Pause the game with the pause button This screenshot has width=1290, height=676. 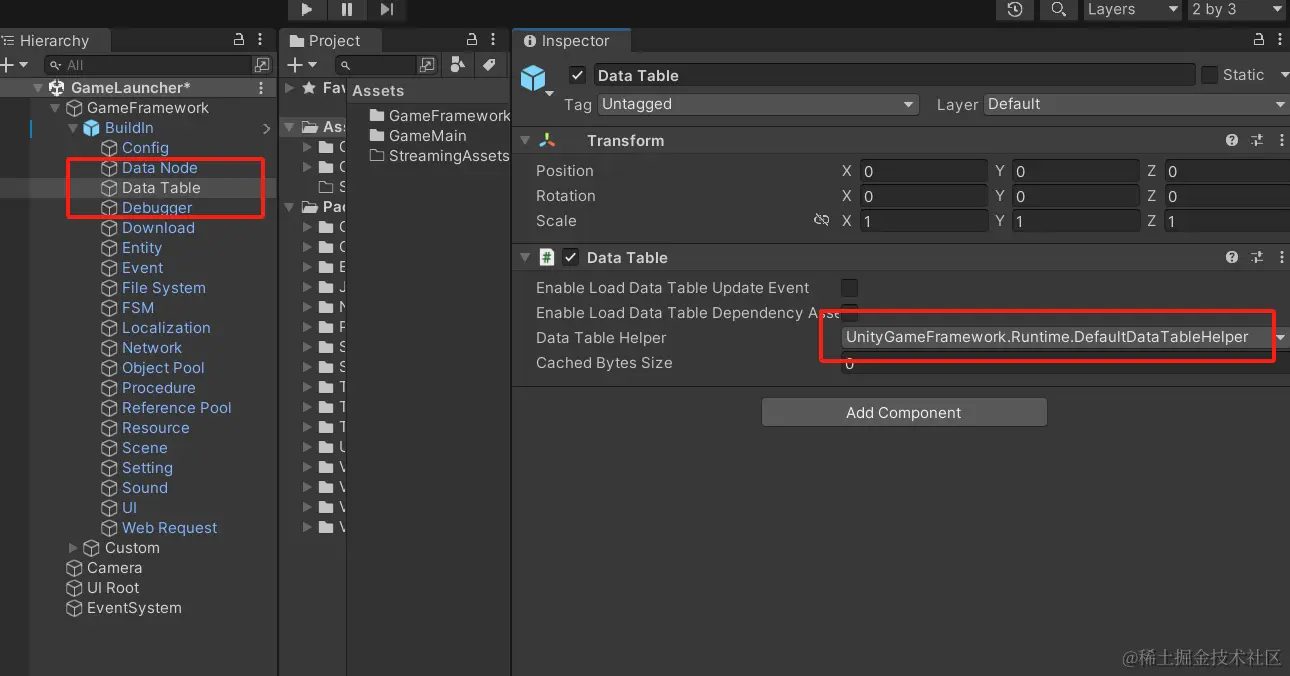click(x=347, y=9)
